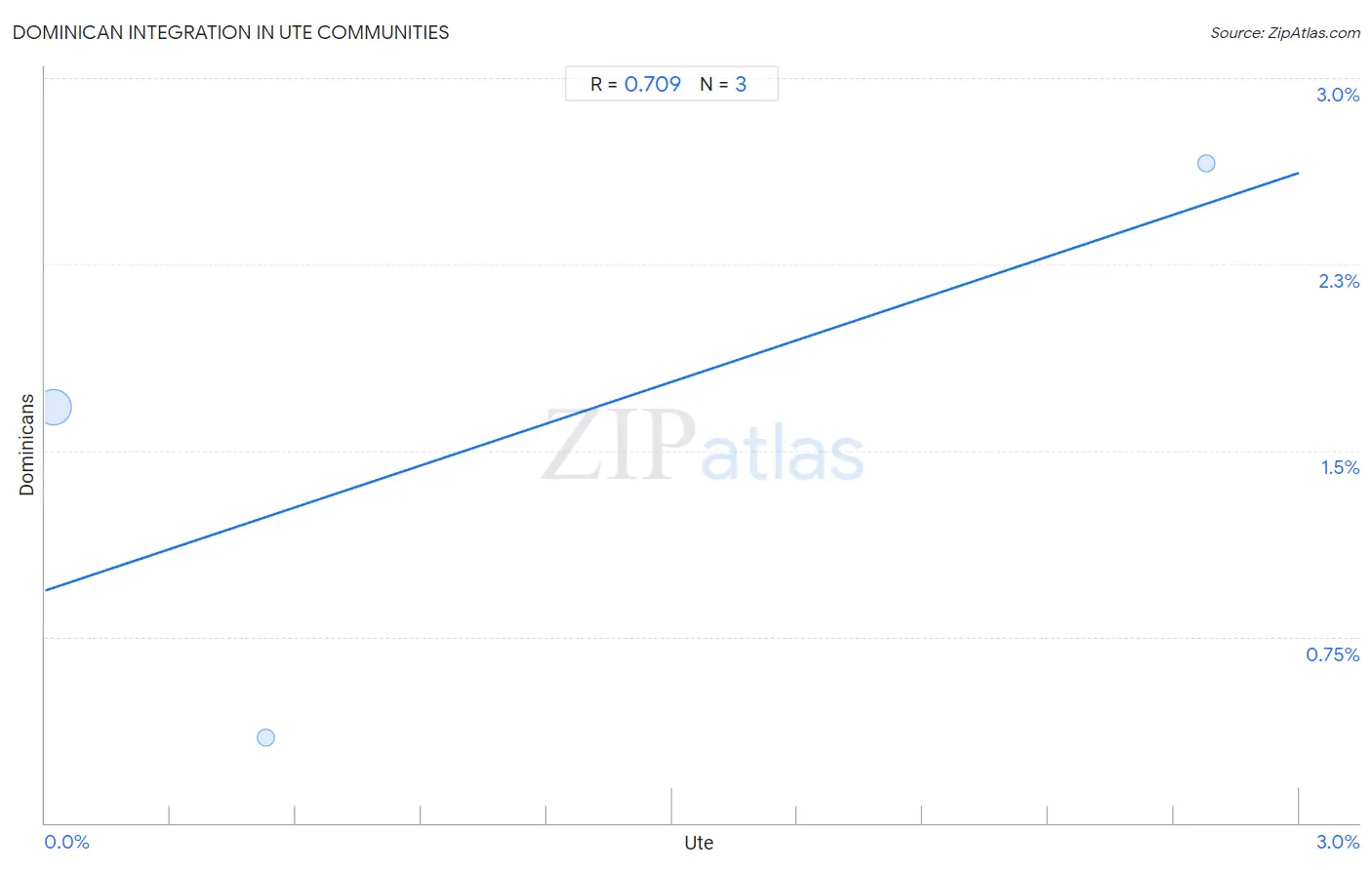The image size is (1372, 870).
Task: Click the 3.0% y-axis tick label
Action: pyautogui.click(x=1338, y=95)
